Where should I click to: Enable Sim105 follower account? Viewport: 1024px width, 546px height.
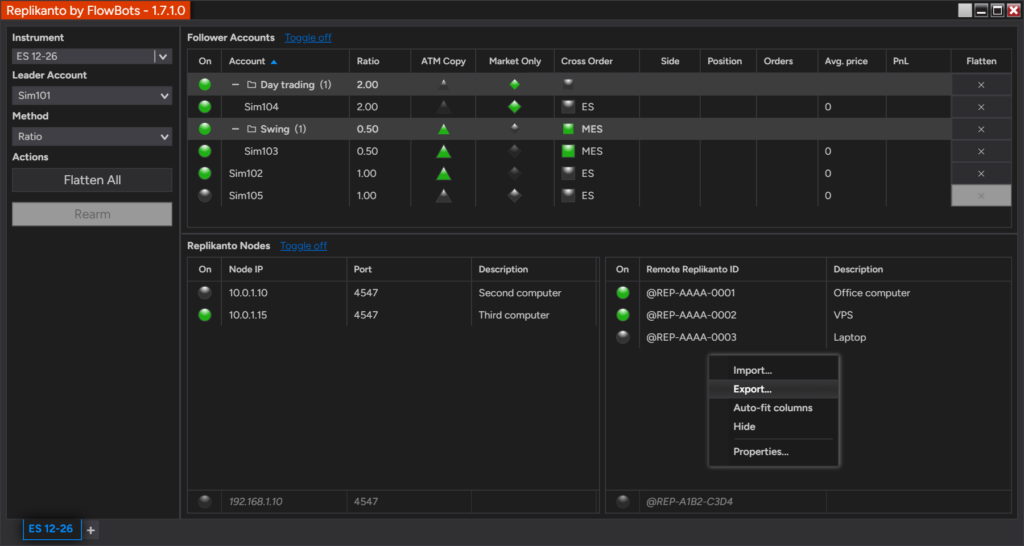tap(205, 195)
